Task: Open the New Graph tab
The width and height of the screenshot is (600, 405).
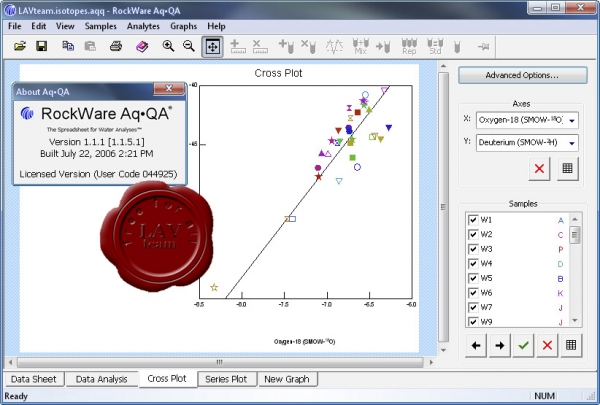Action: (287, 379)
